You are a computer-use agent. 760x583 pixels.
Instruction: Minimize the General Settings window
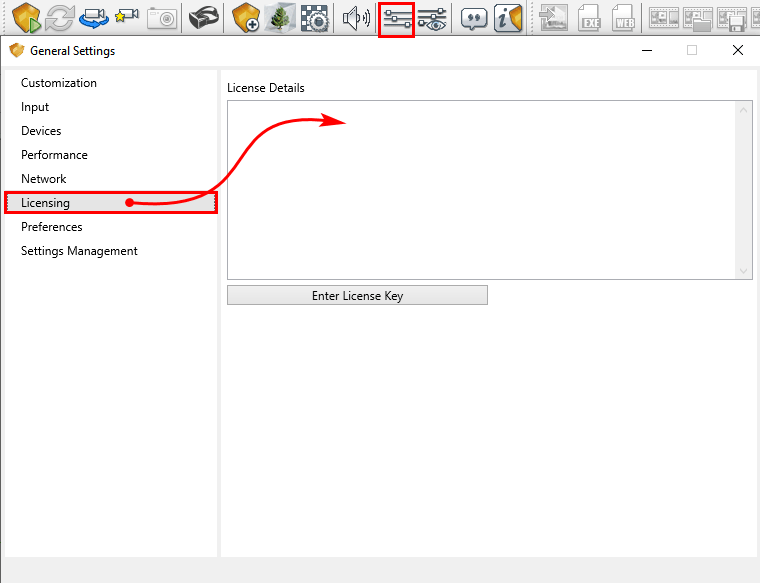pyautogui.click(x=647, y=50)
